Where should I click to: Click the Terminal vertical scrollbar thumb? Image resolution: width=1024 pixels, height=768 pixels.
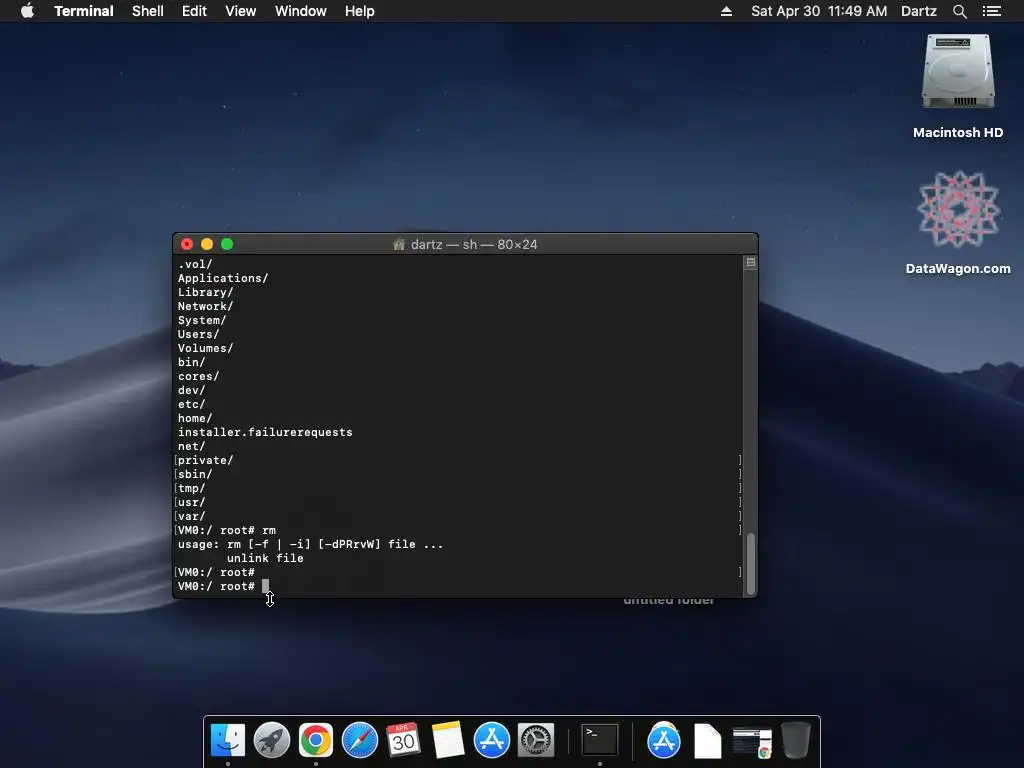click(x=751, y=563)
